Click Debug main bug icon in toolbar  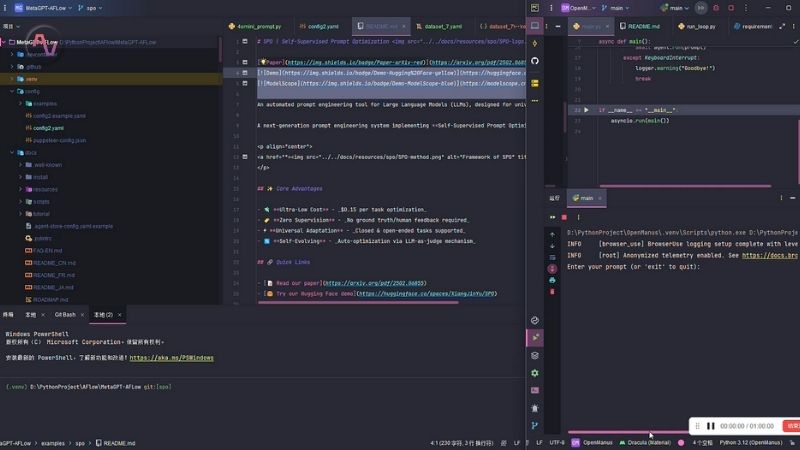point(716,8)
